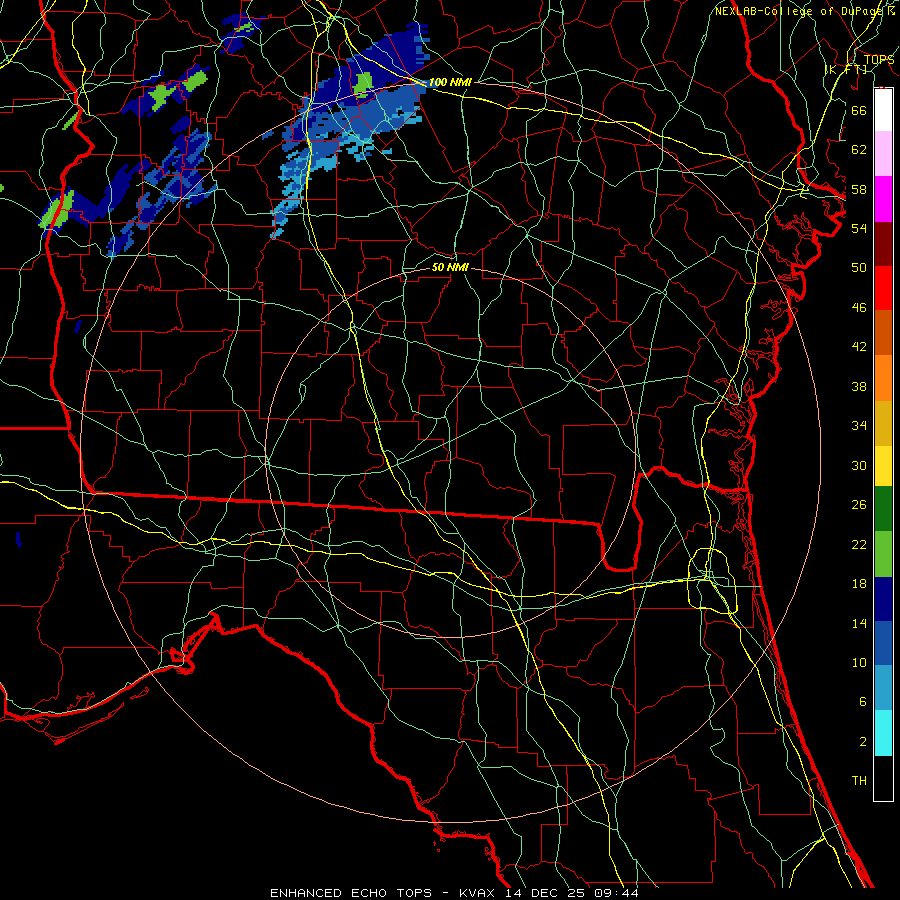Click the 66 value on the legend
900x900 pixels.
pyautogui.click(x=859, y=110)
